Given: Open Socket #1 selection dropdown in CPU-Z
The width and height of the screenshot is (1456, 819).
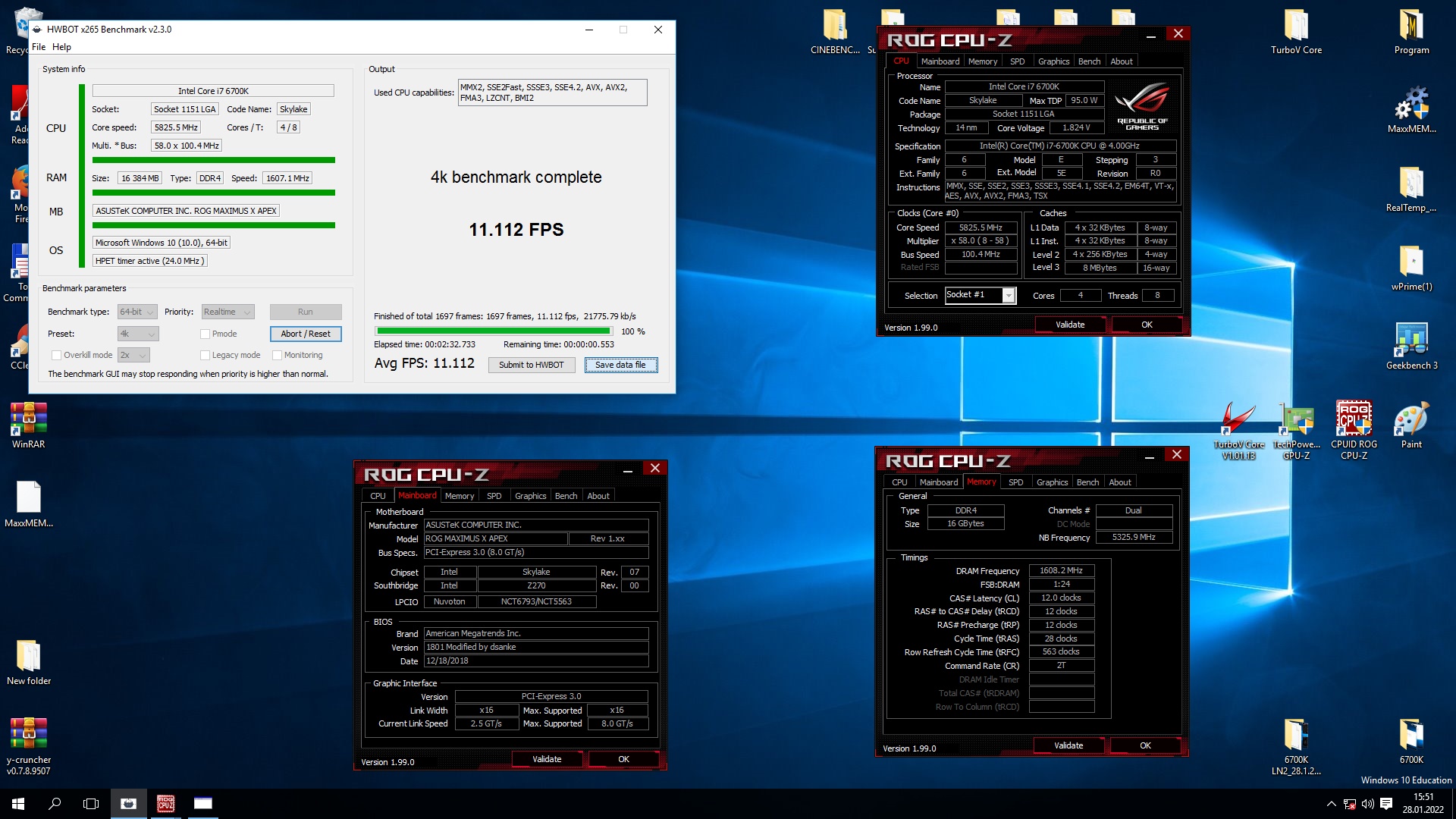Looking at the screenshot, I should click(980, 295).
